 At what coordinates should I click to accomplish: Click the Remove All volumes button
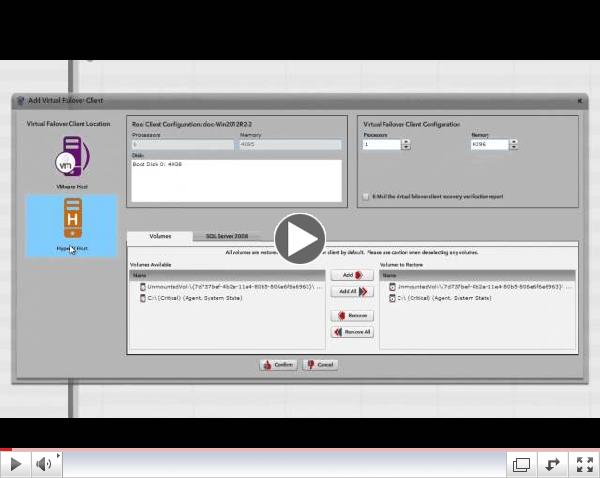click(x=352, y=332)
